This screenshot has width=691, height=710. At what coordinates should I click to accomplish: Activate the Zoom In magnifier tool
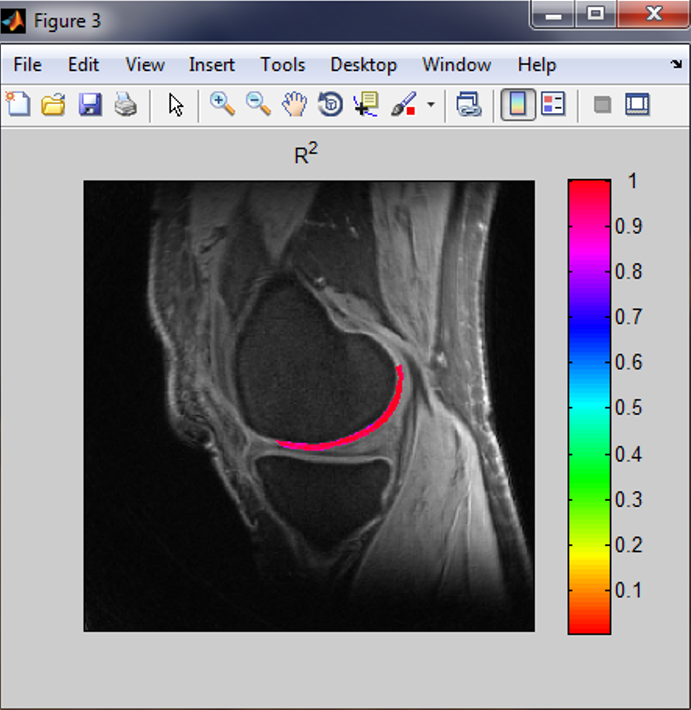[222, 104]
